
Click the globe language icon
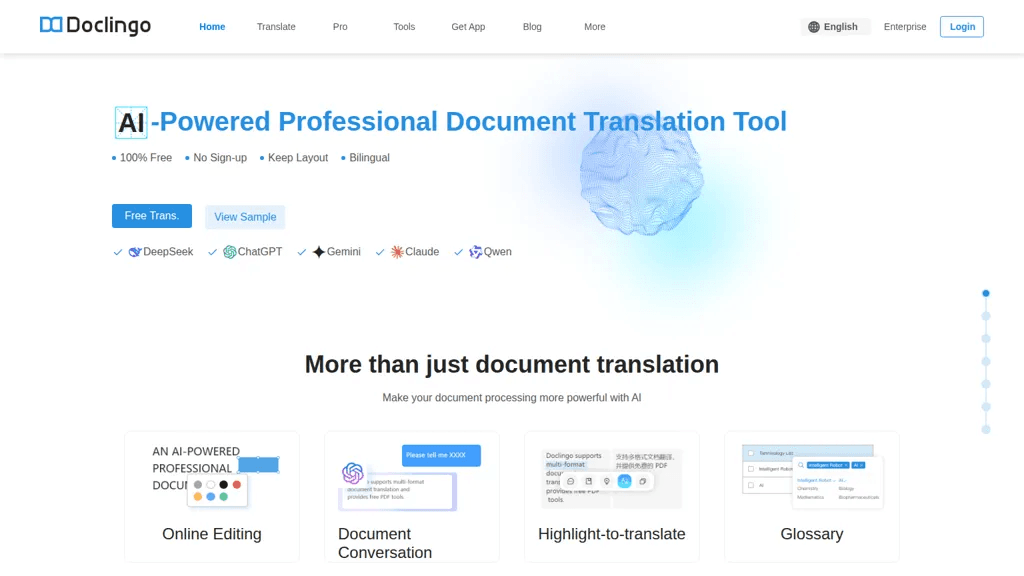coord(814,27)
